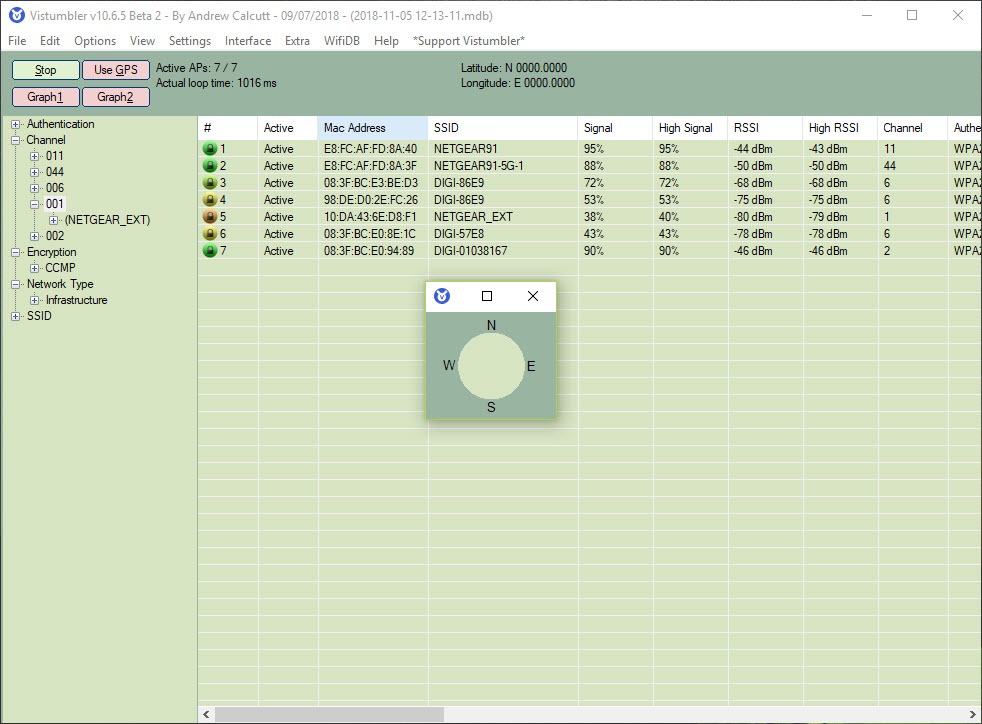The height and width of the screenshot is (724, 982).
Task: Open the Edit menu
Action: click(50, 41)
